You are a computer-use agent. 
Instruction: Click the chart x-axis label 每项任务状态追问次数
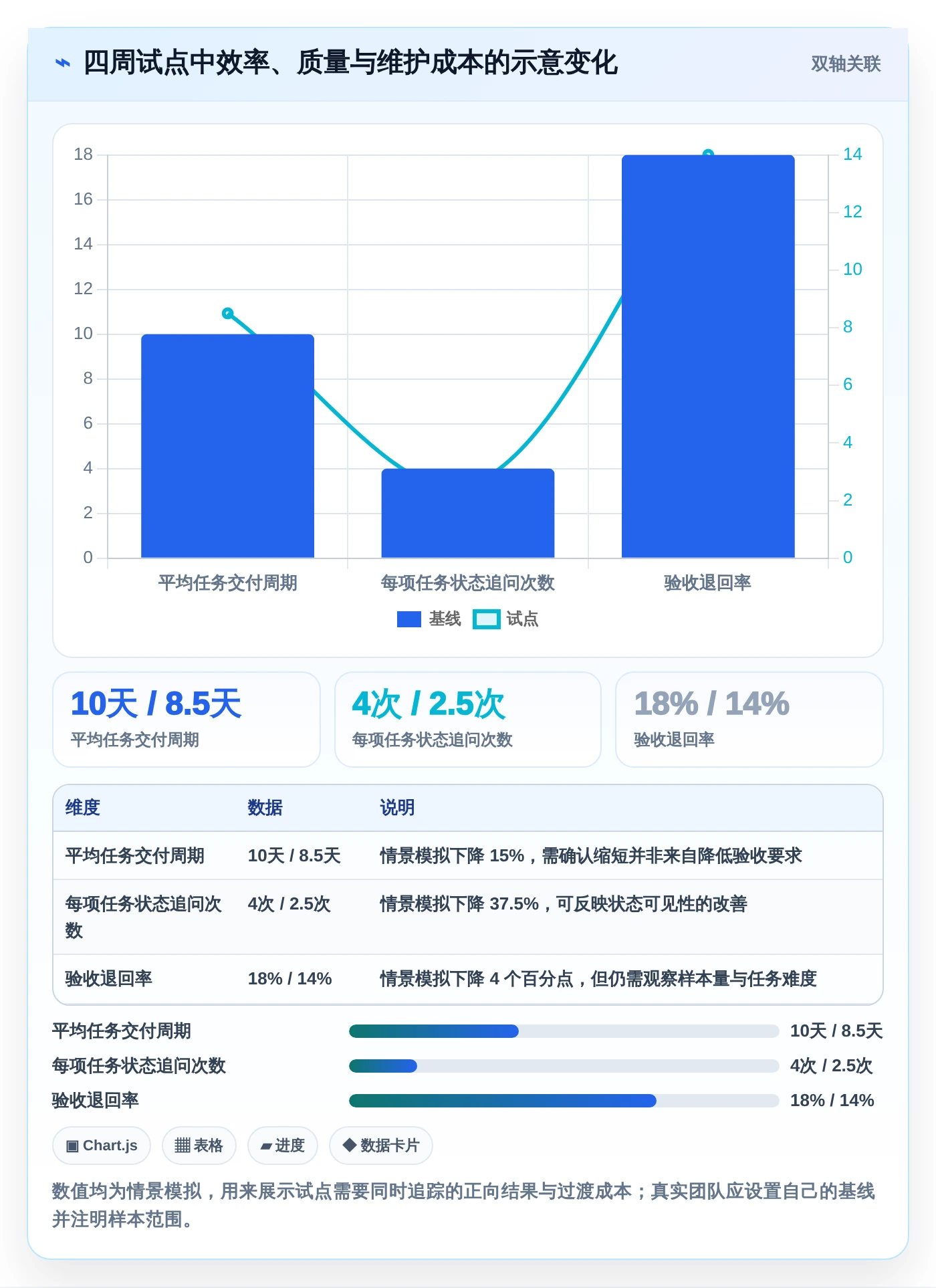click(468, 583)
